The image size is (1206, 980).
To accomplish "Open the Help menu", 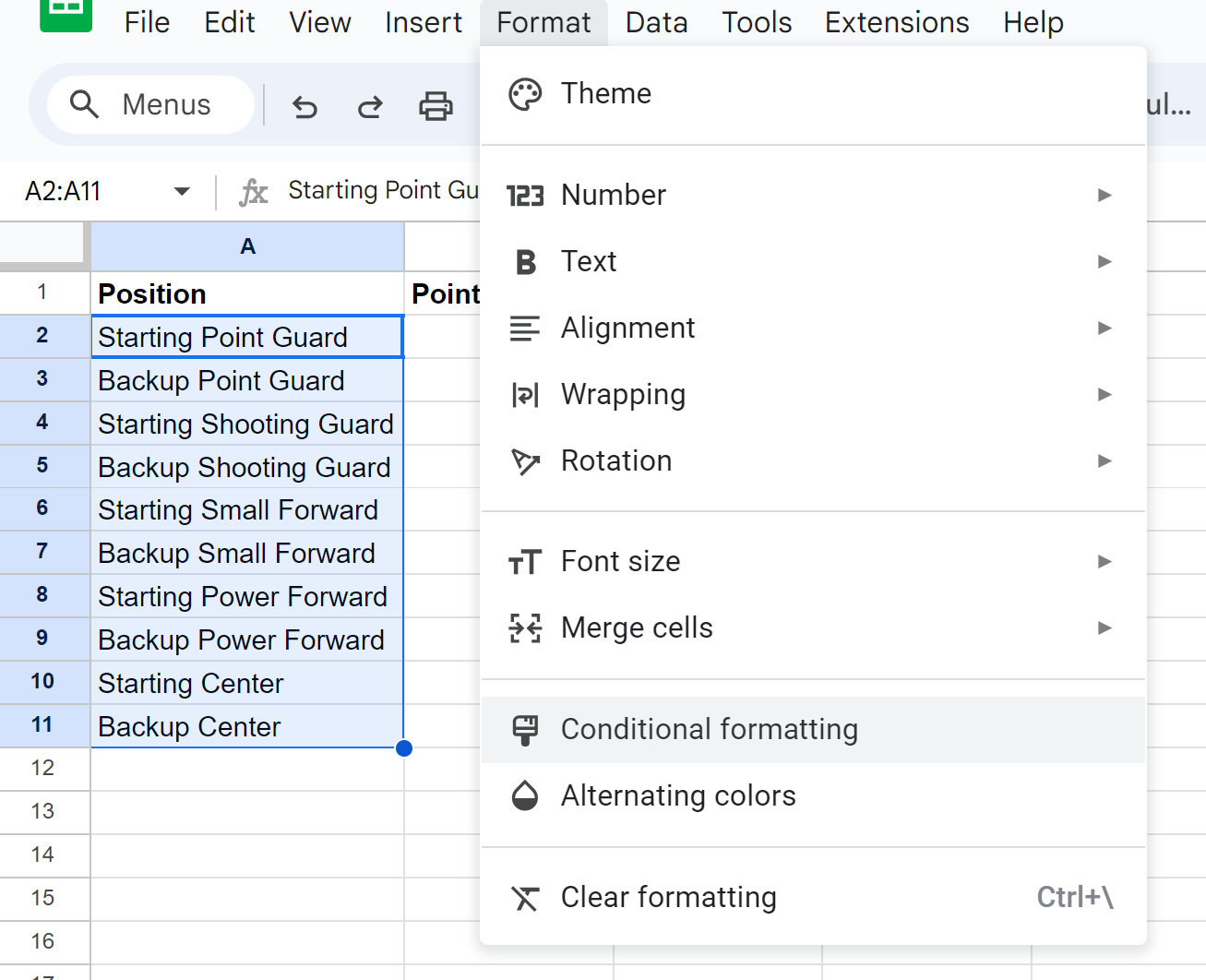I will tap(1033, 22).
